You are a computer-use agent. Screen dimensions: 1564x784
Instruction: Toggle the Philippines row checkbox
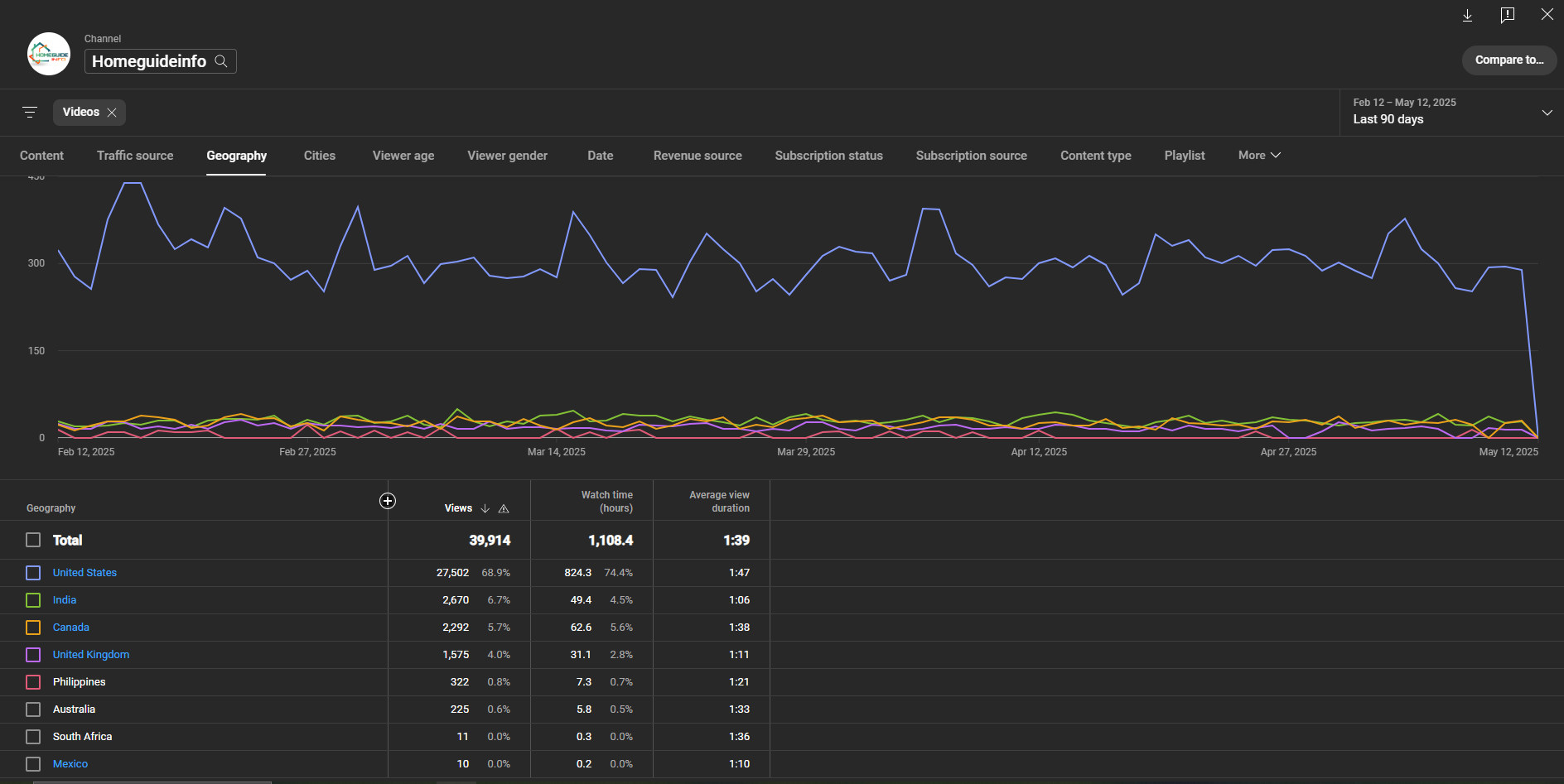[33, 682]
